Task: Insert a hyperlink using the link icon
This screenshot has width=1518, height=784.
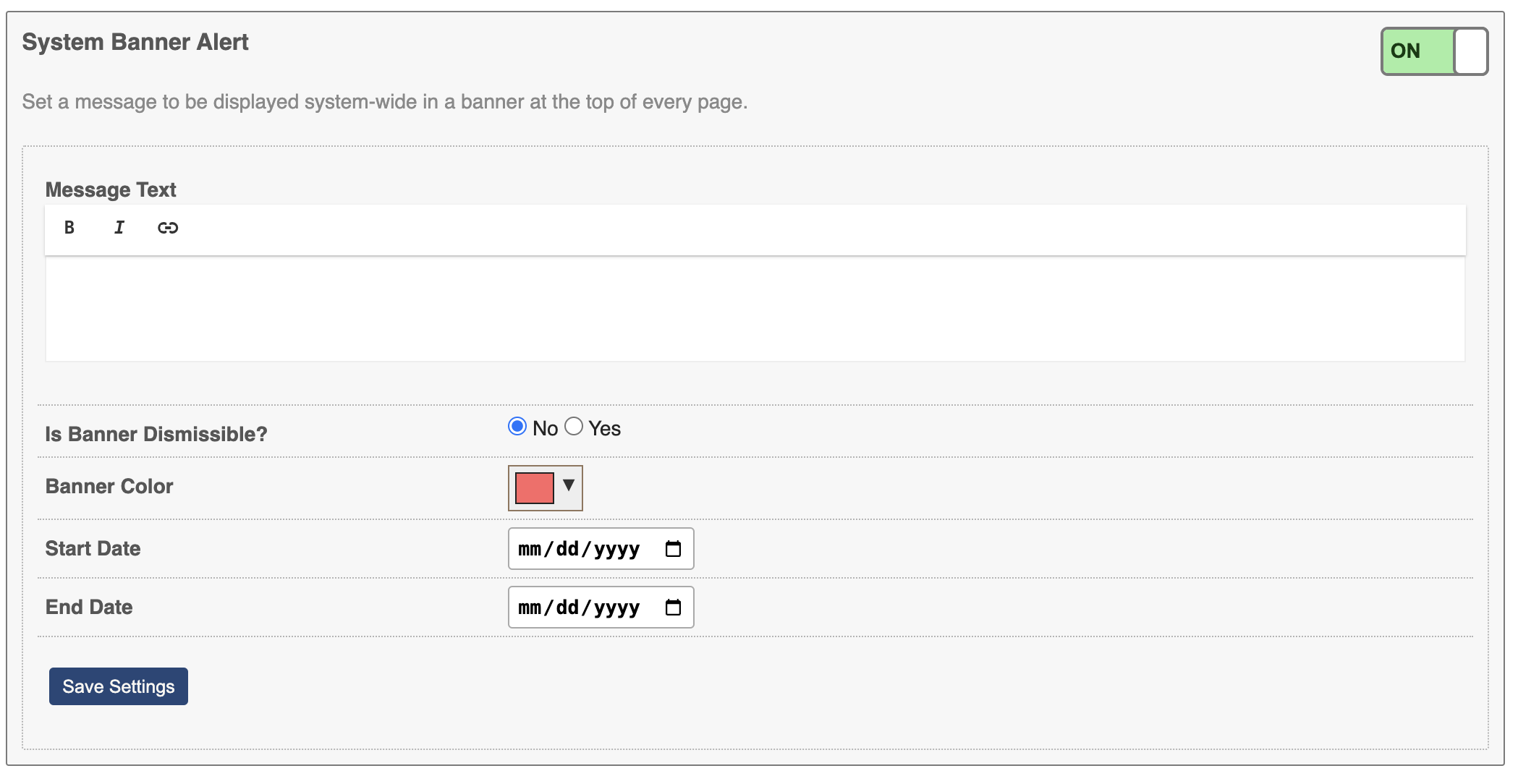Action: click(x=168, y=228)
